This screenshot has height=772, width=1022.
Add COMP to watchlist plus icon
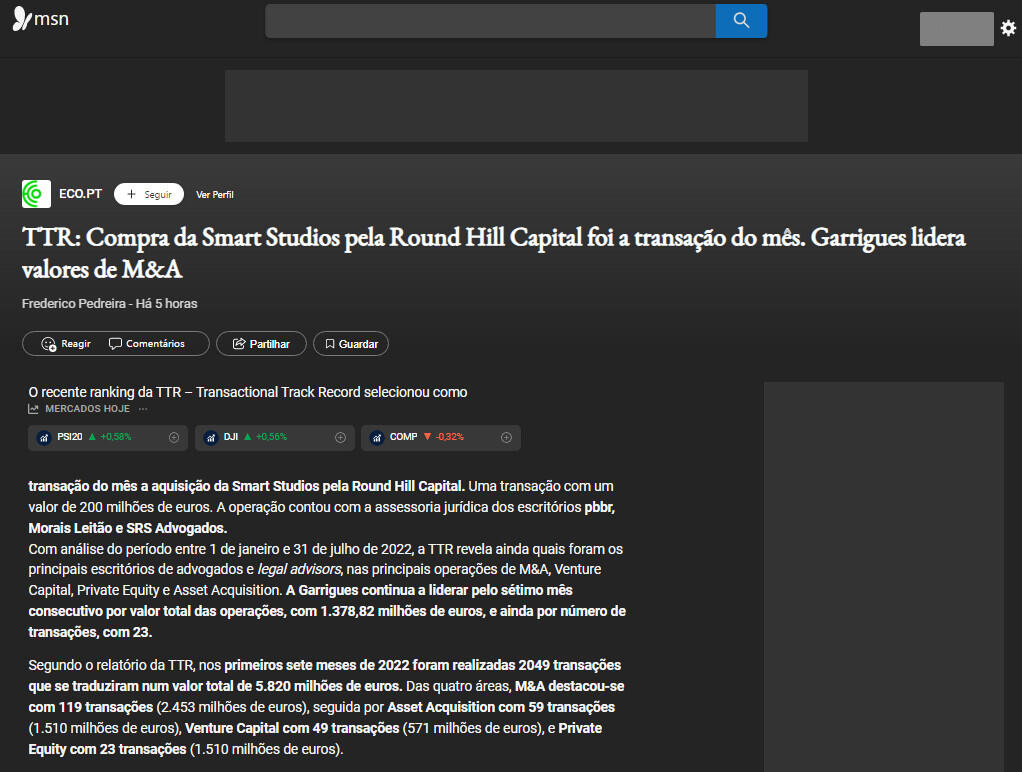click(506, 438)
